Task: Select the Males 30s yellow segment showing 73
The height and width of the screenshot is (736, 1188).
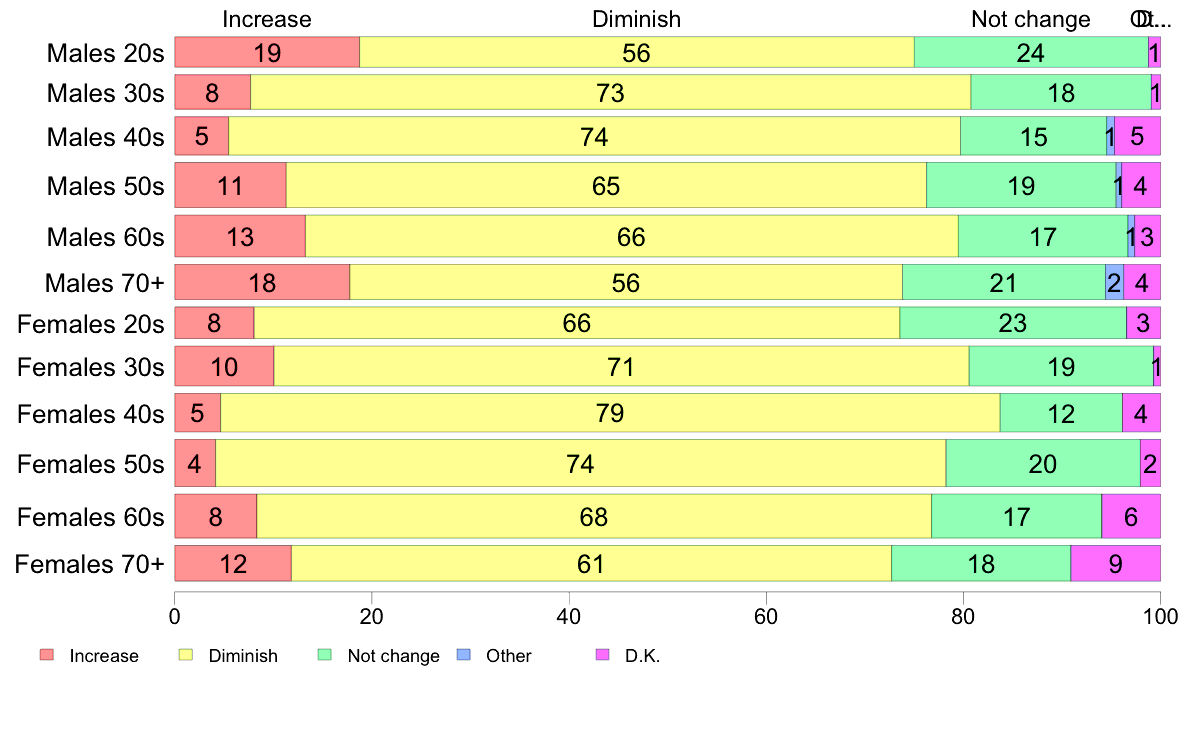Action: (x=610, y=93)
